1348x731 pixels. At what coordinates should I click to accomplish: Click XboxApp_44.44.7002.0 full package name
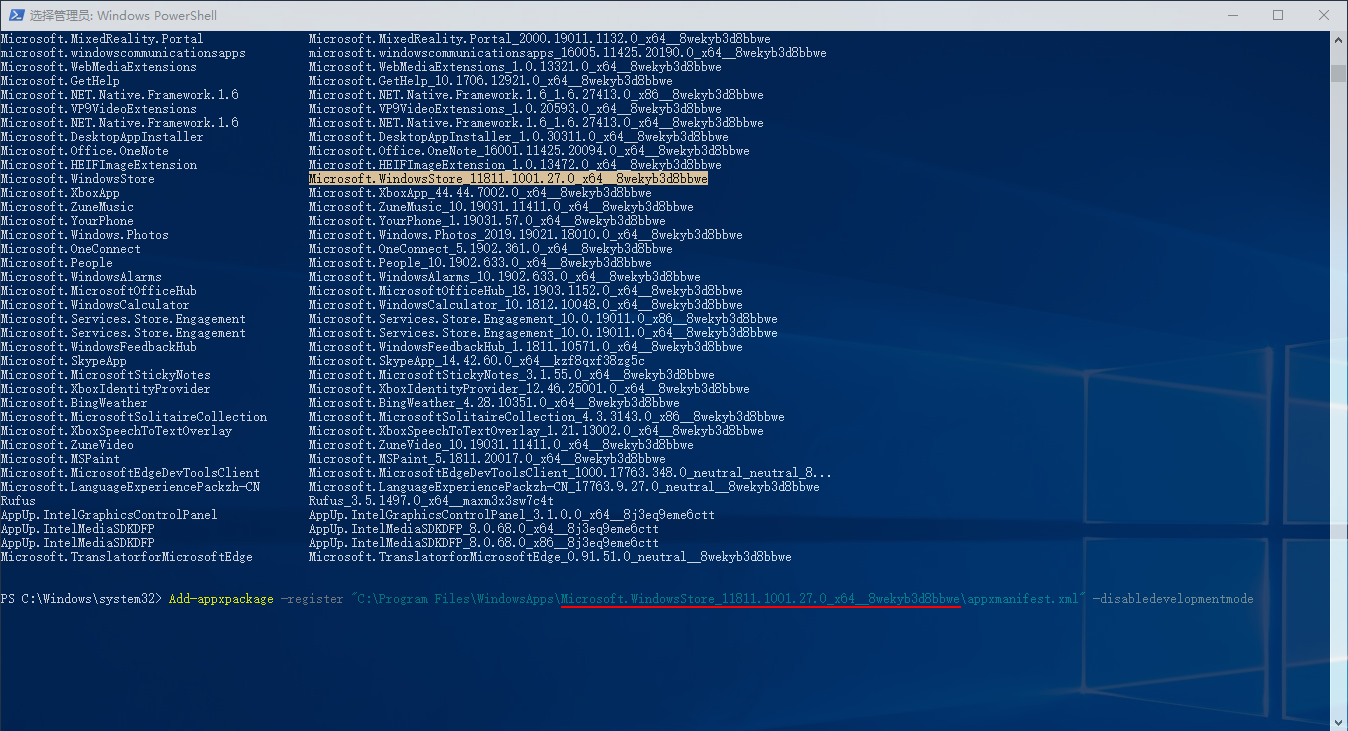coord(480,193)
